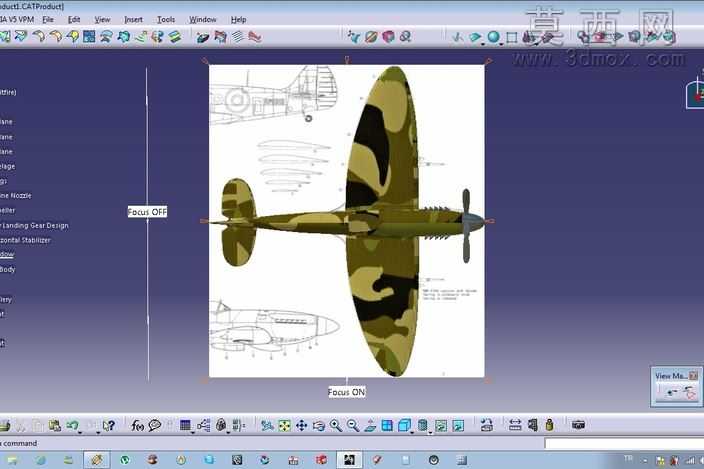
Task: Click Swap Visible Space icon
Action: [x=458, y=425]
